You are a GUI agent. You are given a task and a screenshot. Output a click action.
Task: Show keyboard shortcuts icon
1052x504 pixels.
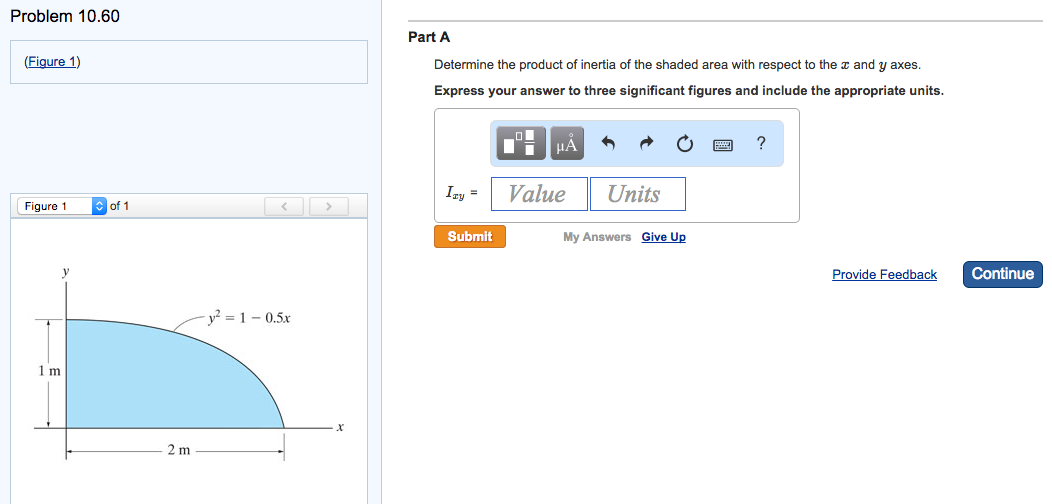[x=723, y=145]
